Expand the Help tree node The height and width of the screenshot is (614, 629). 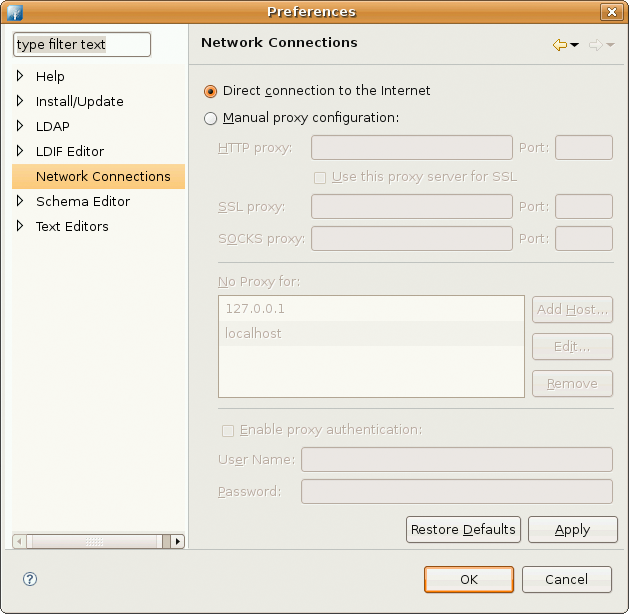[x=20, y=76]
